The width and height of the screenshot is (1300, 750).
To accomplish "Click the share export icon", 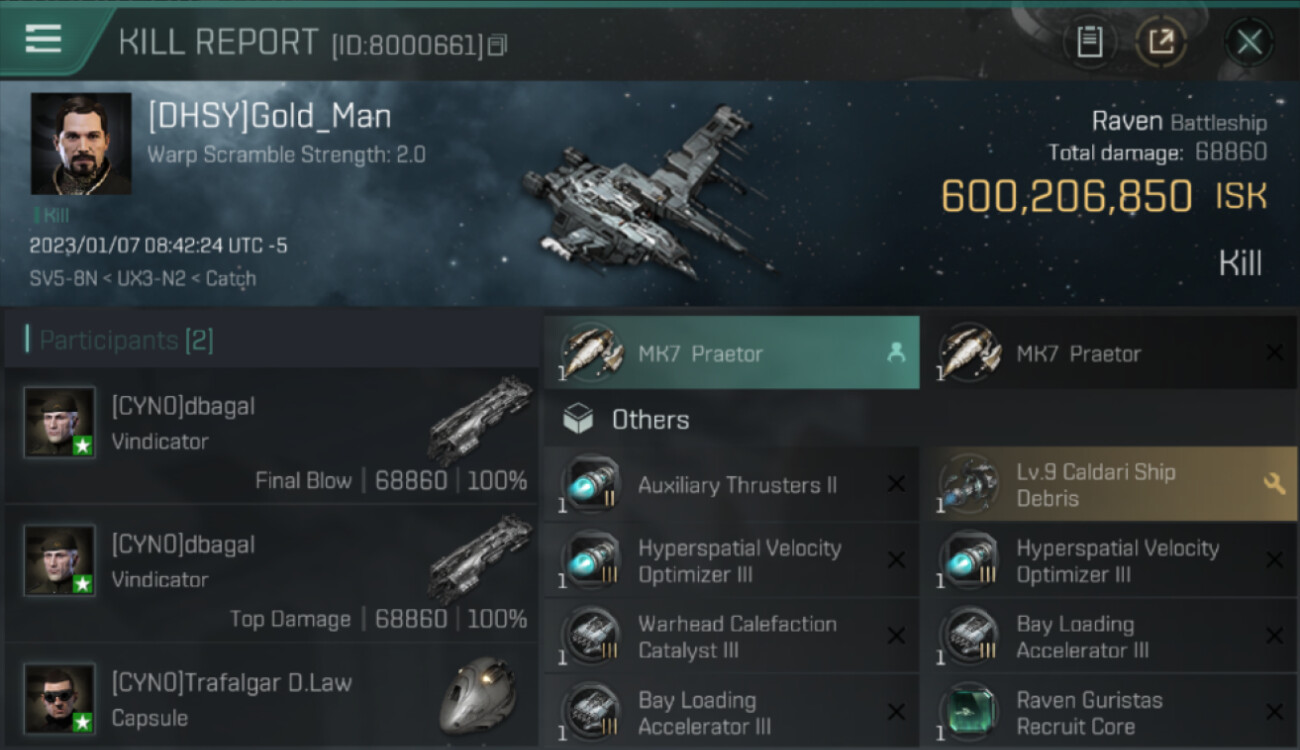I will (1161, 42).
